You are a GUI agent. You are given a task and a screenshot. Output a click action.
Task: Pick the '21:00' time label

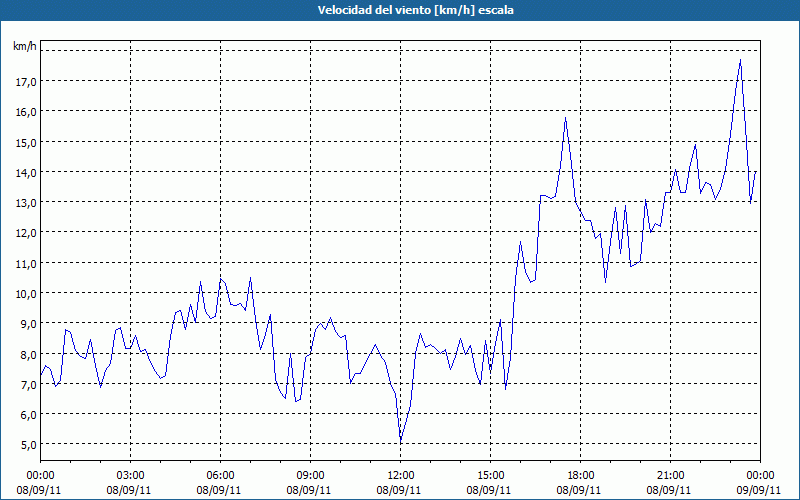(670, 476)
